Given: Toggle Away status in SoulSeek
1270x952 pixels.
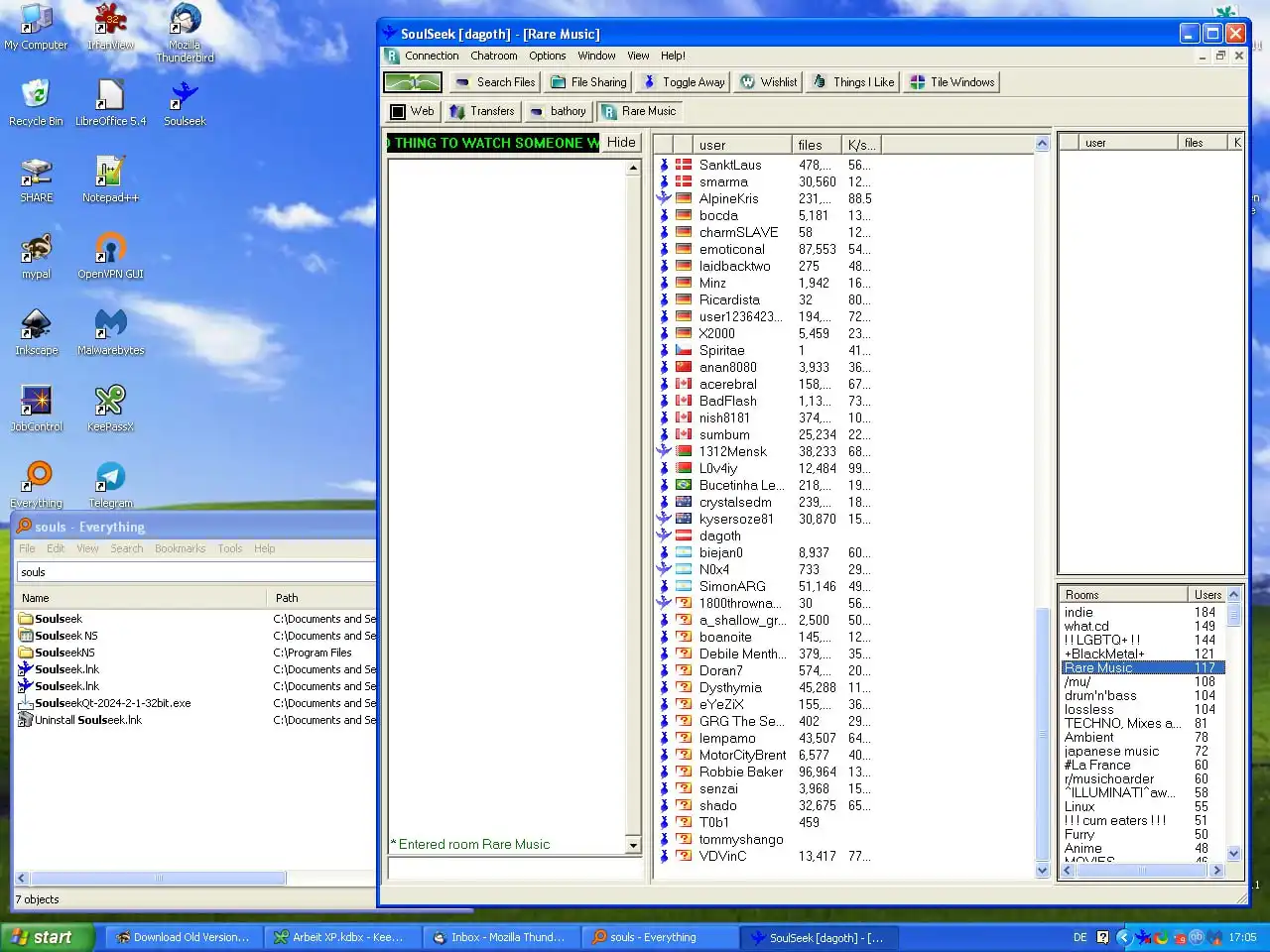Looking at the screenshot, I should (684, 82).
